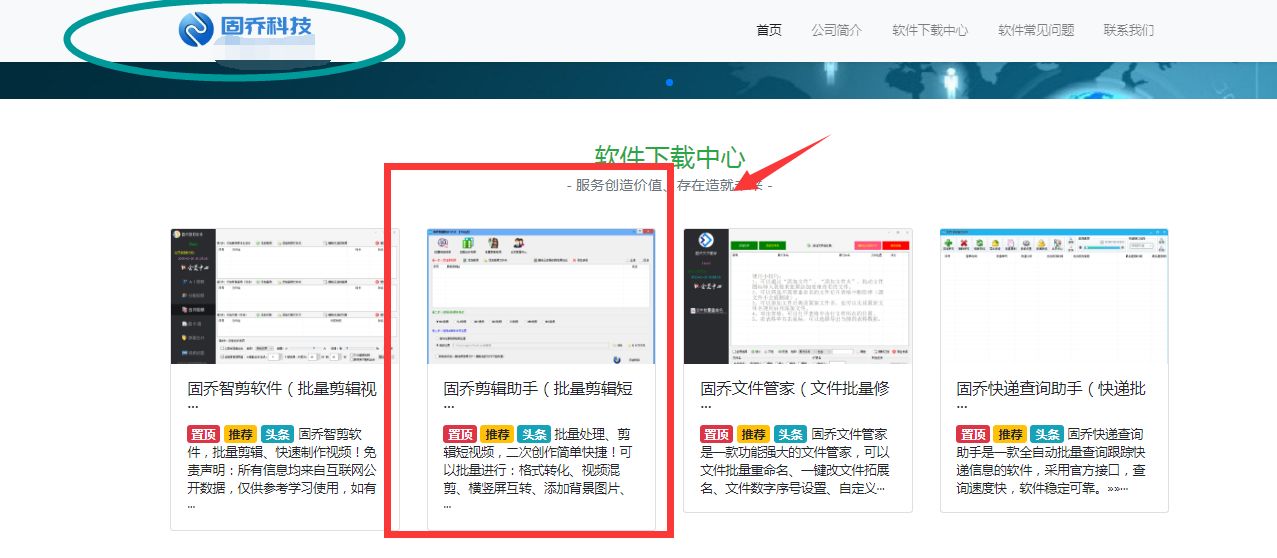The height and width of the screenshot is (558, 1277).
Task: Click description text of 固乔智剪软件 card
Action: pos(283,470)
